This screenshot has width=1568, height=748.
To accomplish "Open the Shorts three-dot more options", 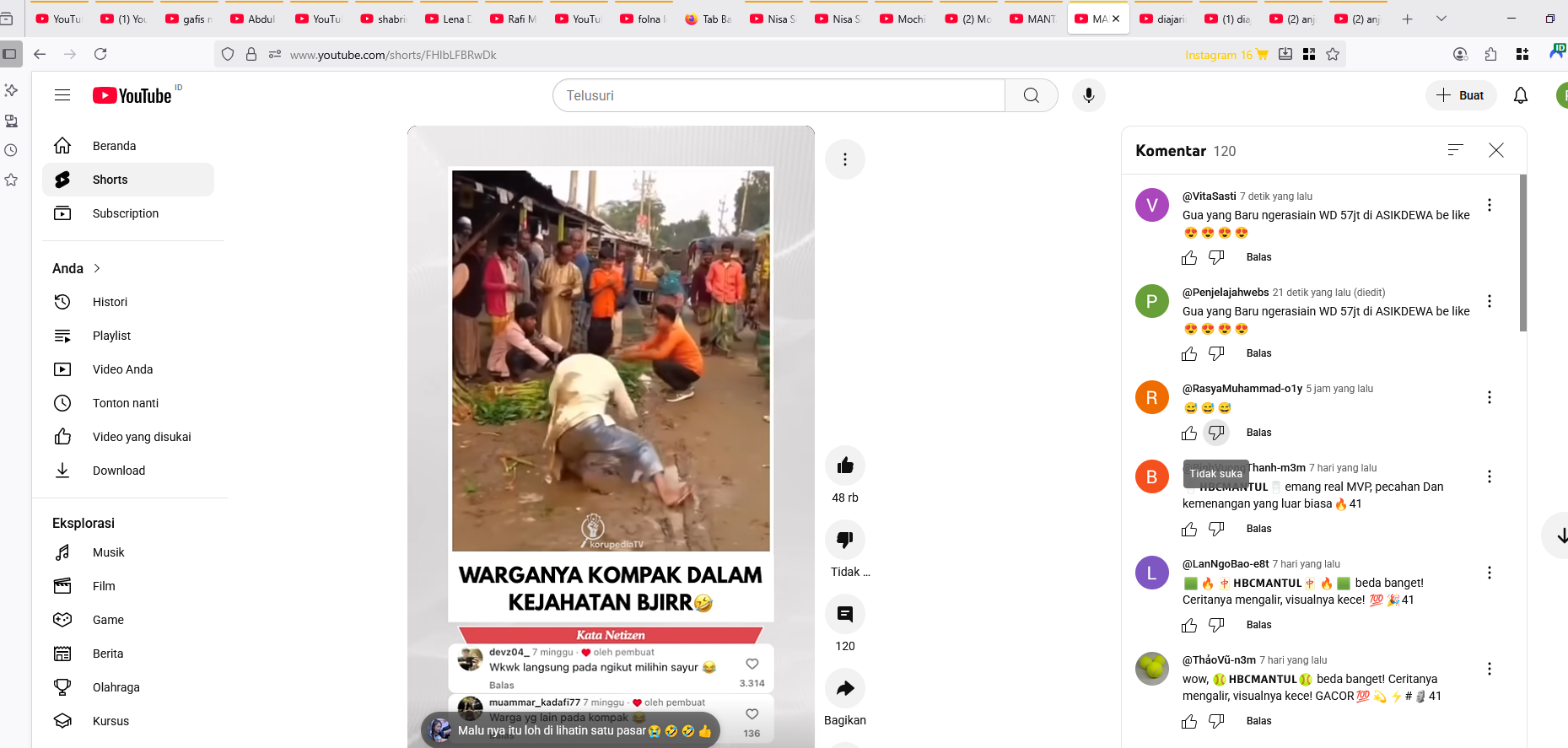I will (x=845, y=159).
